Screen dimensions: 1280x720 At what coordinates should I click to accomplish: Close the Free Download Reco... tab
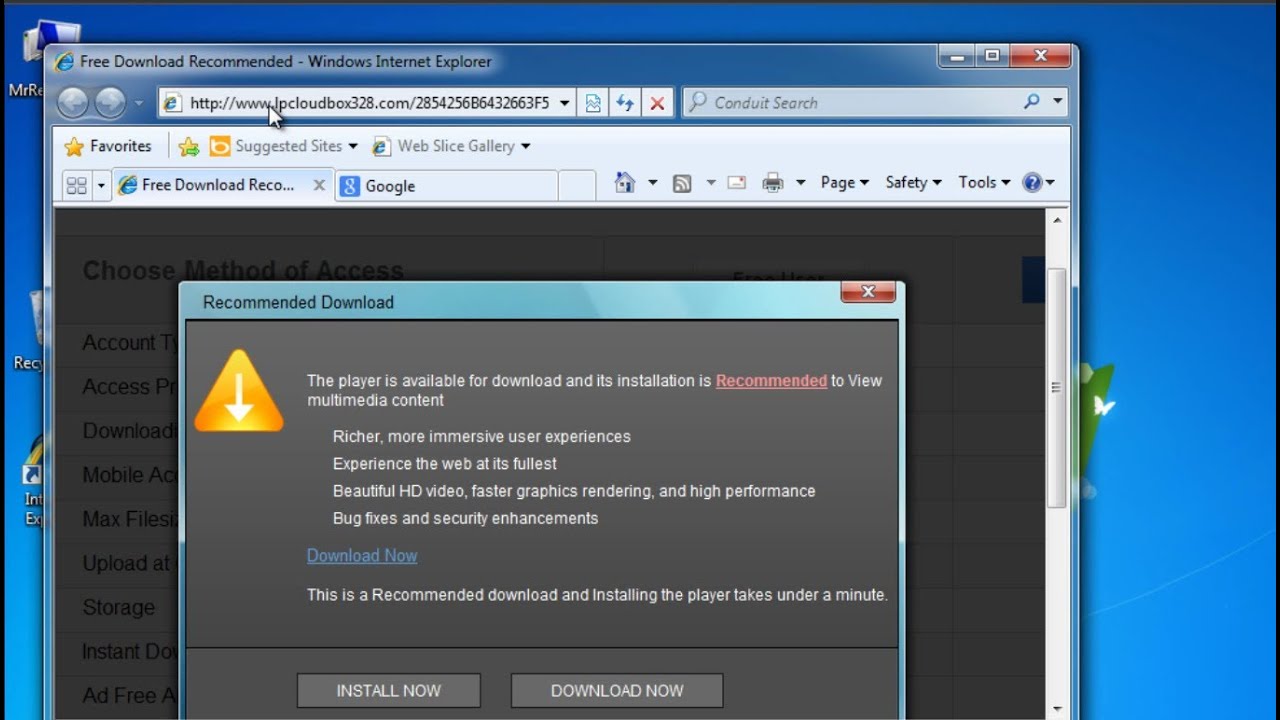(x=319, y=185)
